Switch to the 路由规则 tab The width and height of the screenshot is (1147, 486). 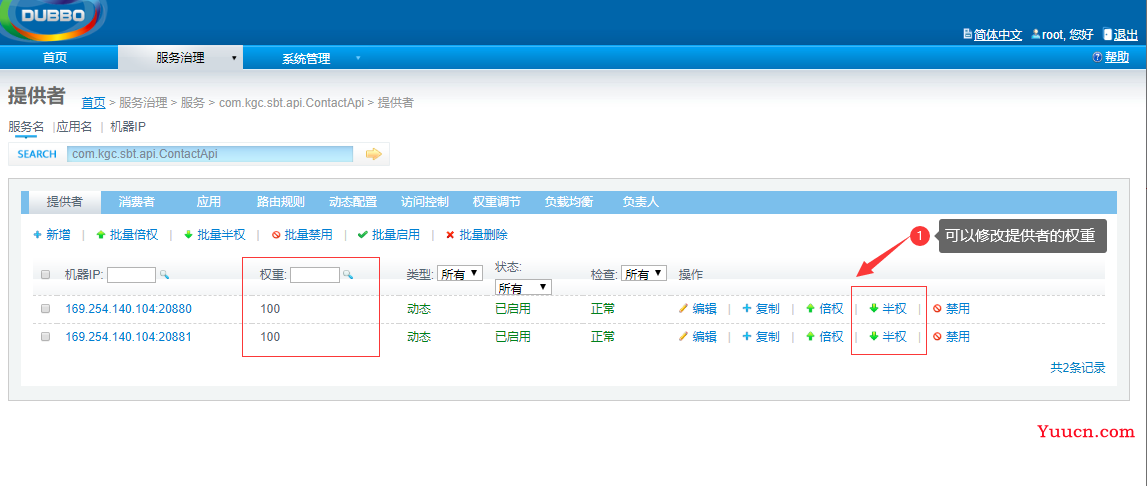(x=281, y=202)
